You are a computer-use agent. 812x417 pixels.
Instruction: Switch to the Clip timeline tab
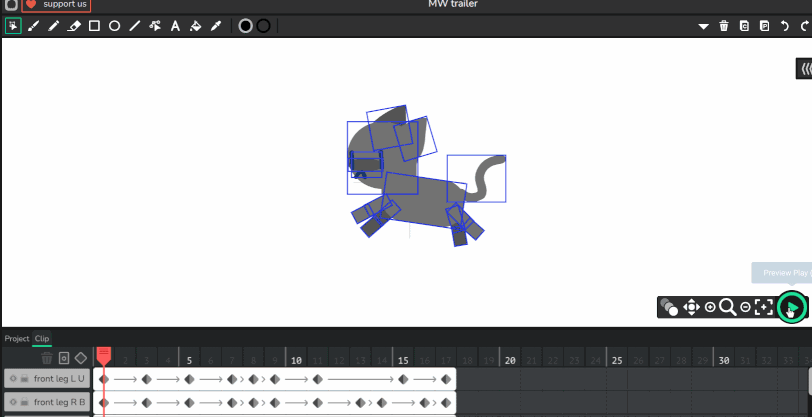click(42, 339)
